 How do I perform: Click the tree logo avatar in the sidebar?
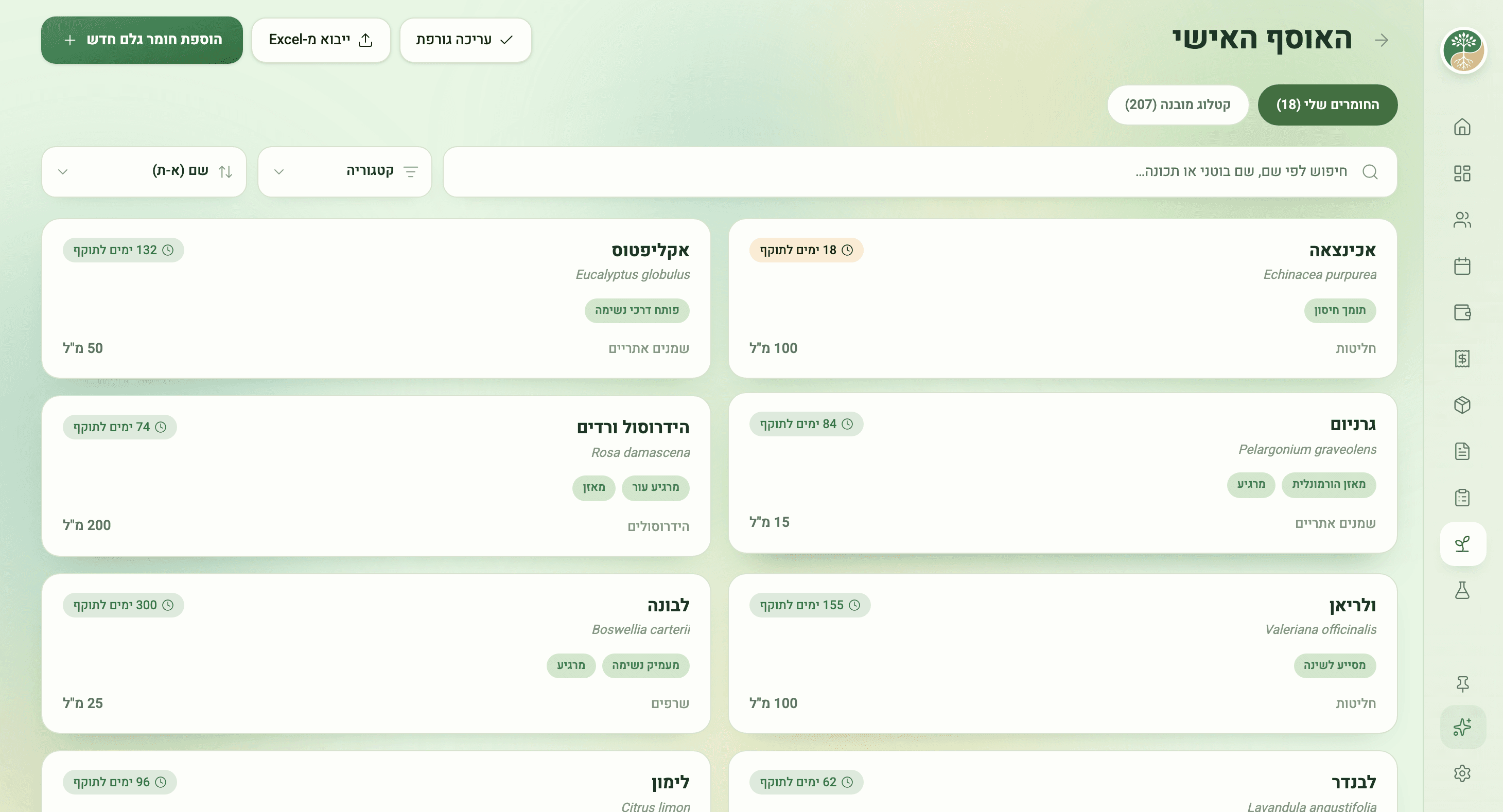pyautogui.click(x=1463, y=51)
